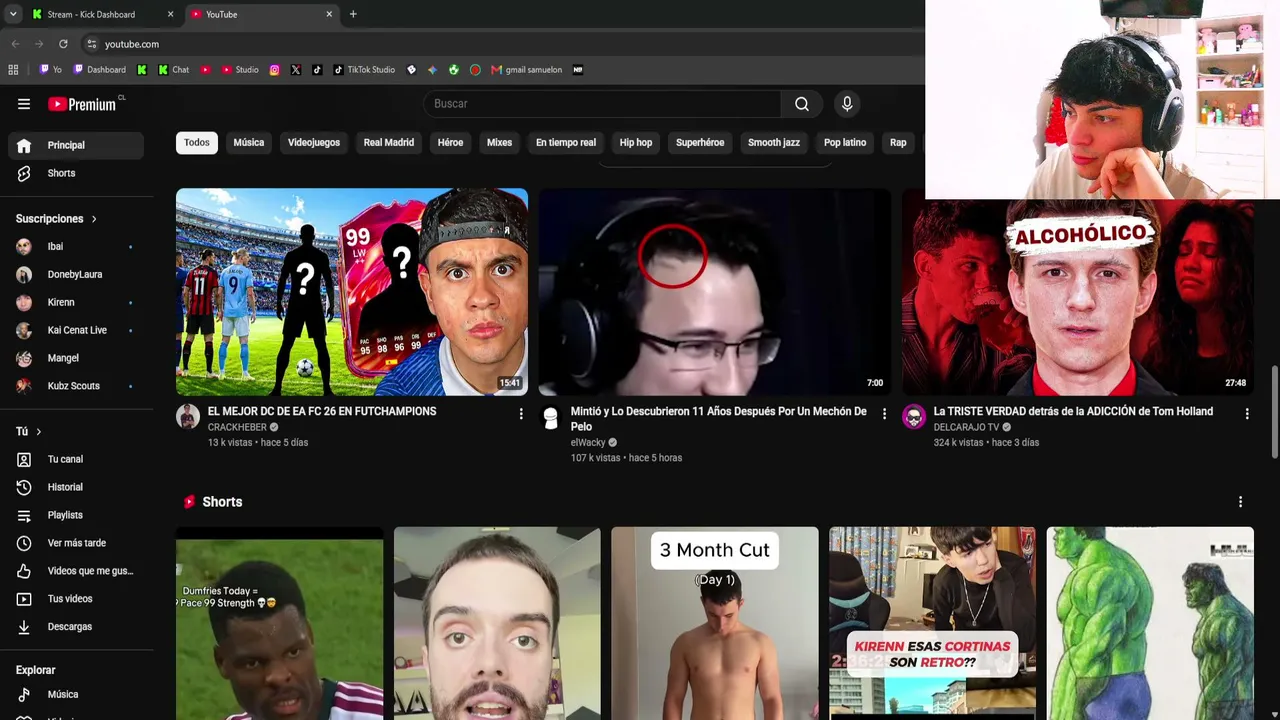Open Playlists in the sidebar
The width and height of the screenshot is (1280, 720).
coord(76,515)
